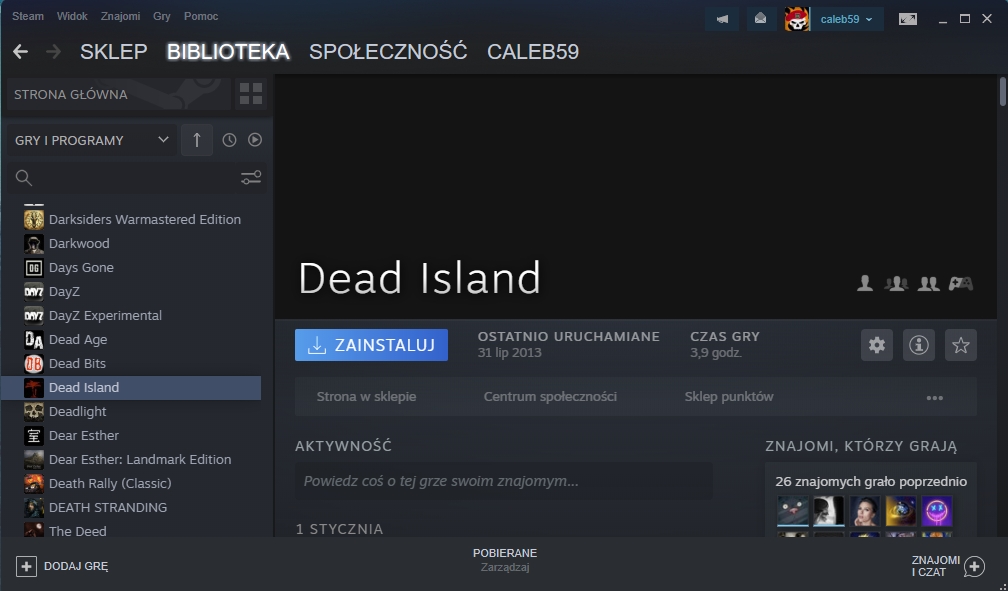Select Death Stranding in the game list
The image size is (1008, 591).
tap(107, 507)
